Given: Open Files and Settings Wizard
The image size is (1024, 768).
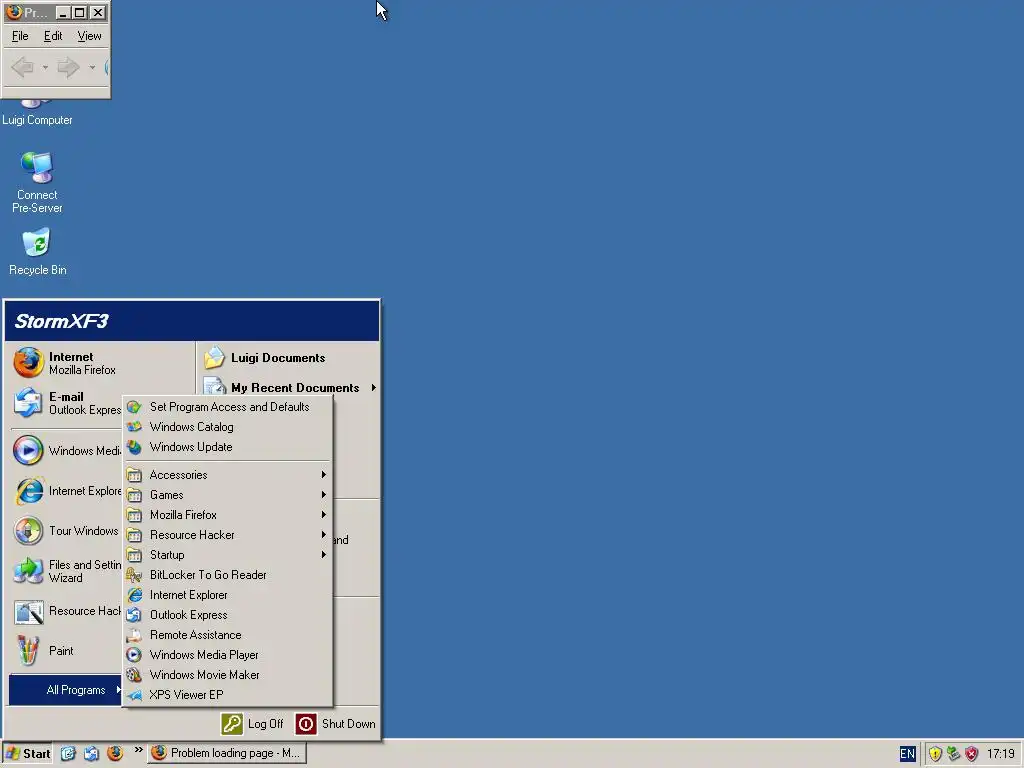Looking at the screenshot, I should point(65,571).
